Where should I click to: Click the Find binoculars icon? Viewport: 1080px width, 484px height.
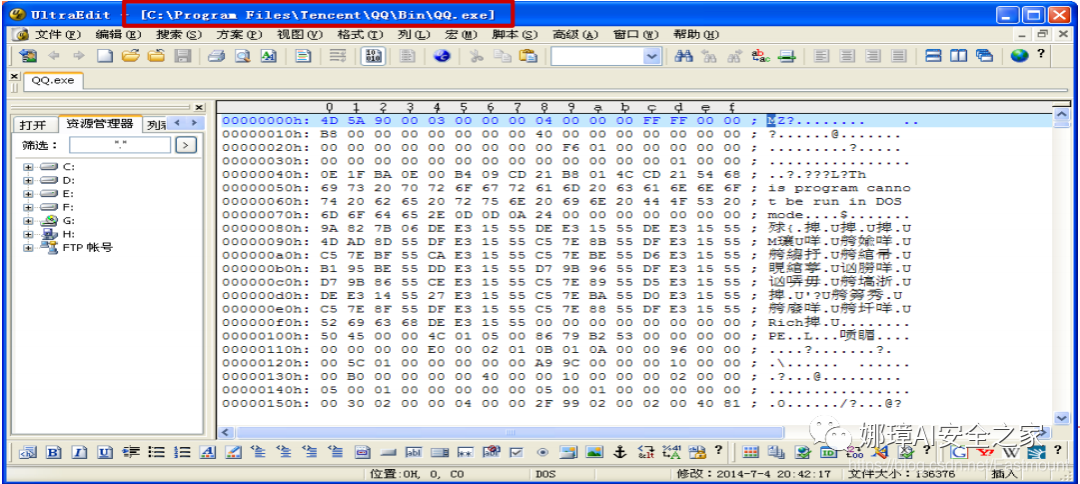[x=683, y=56]
